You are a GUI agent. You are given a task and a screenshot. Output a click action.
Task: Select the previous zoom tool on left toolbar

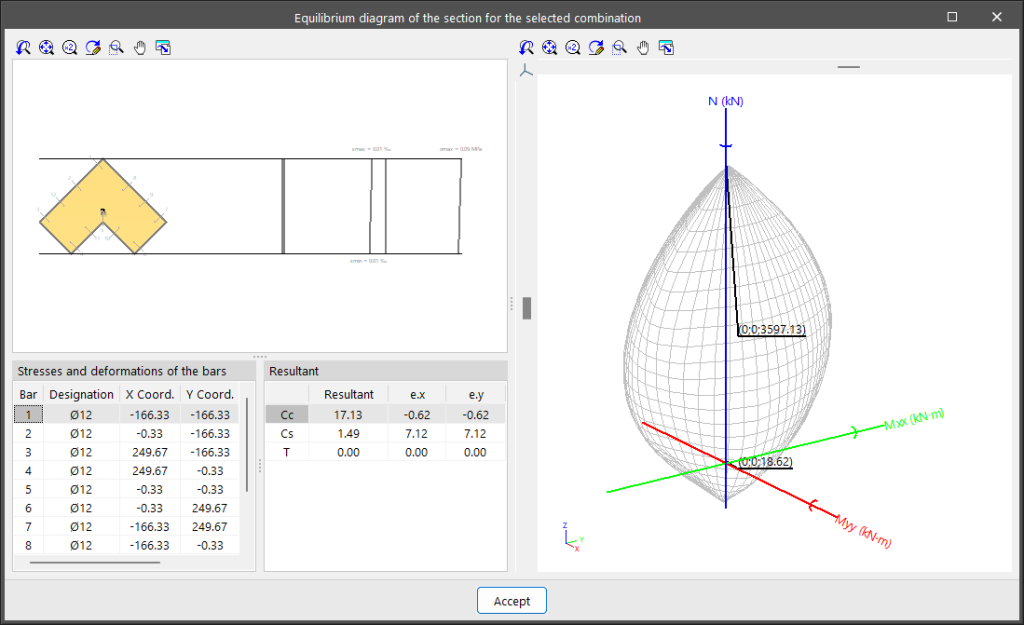click(x=22, y=47)
